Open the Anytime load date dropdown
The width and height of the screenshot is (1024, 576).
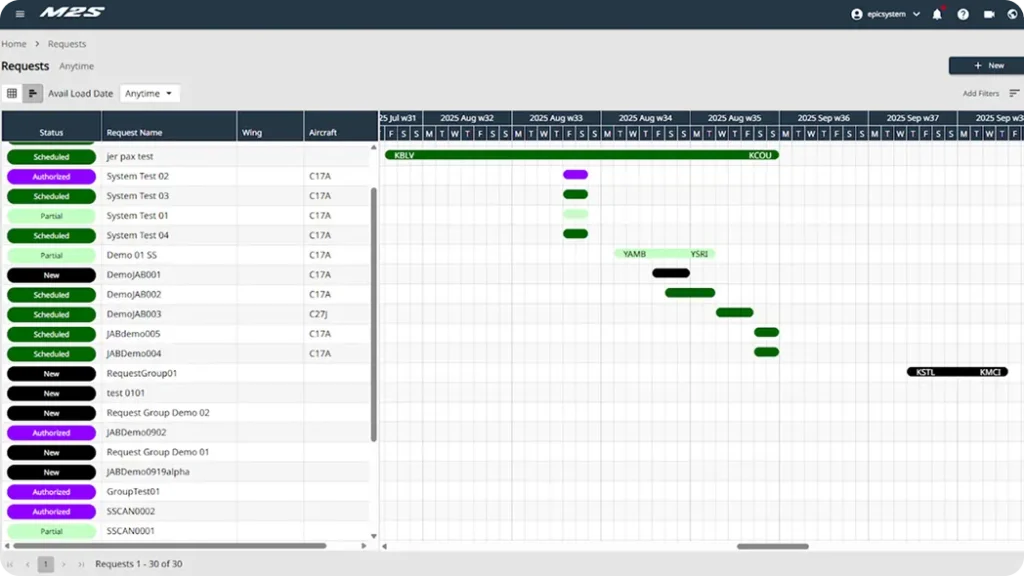click(x=149, y=93)
